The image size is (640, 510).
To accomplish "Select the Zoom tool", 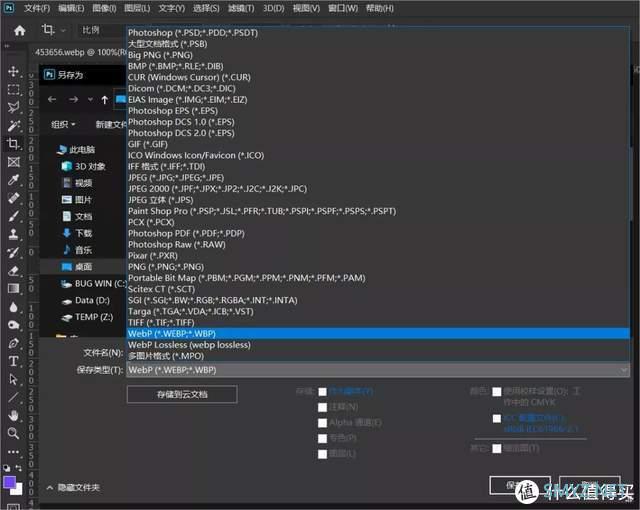I will tap(13, 433).
